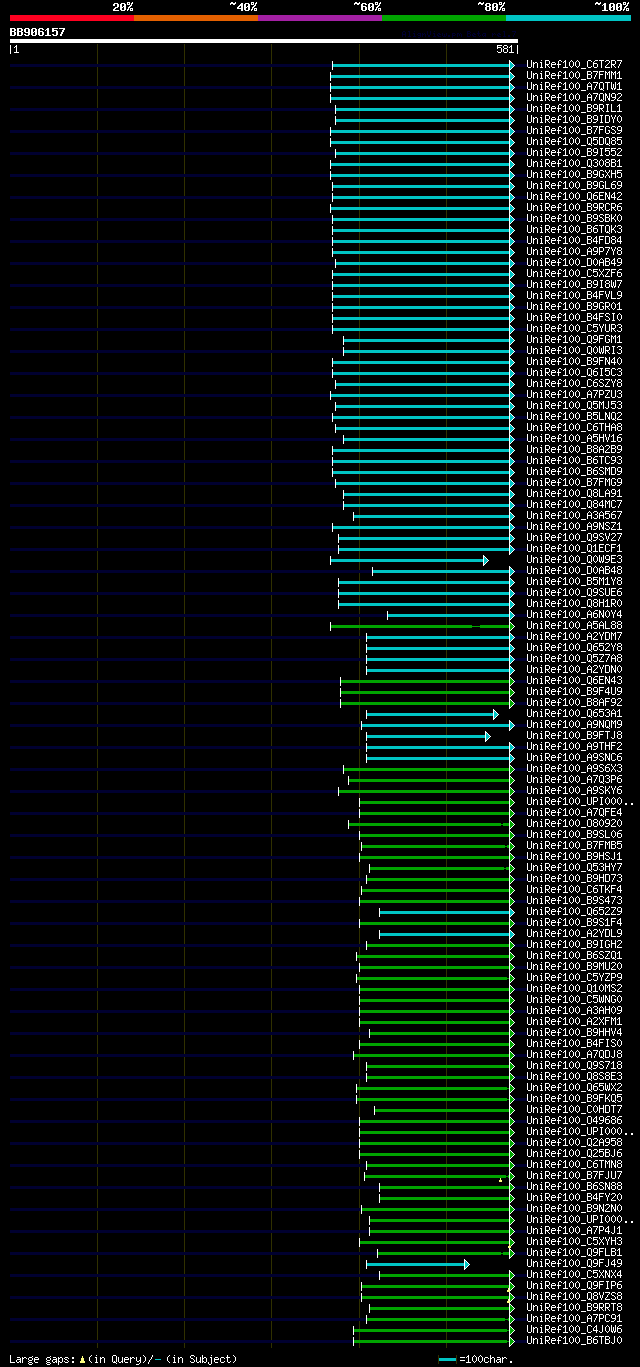Click the green alignment bar for A5AL88
Screen dimensions: 640x1367
tap(422, 626)
